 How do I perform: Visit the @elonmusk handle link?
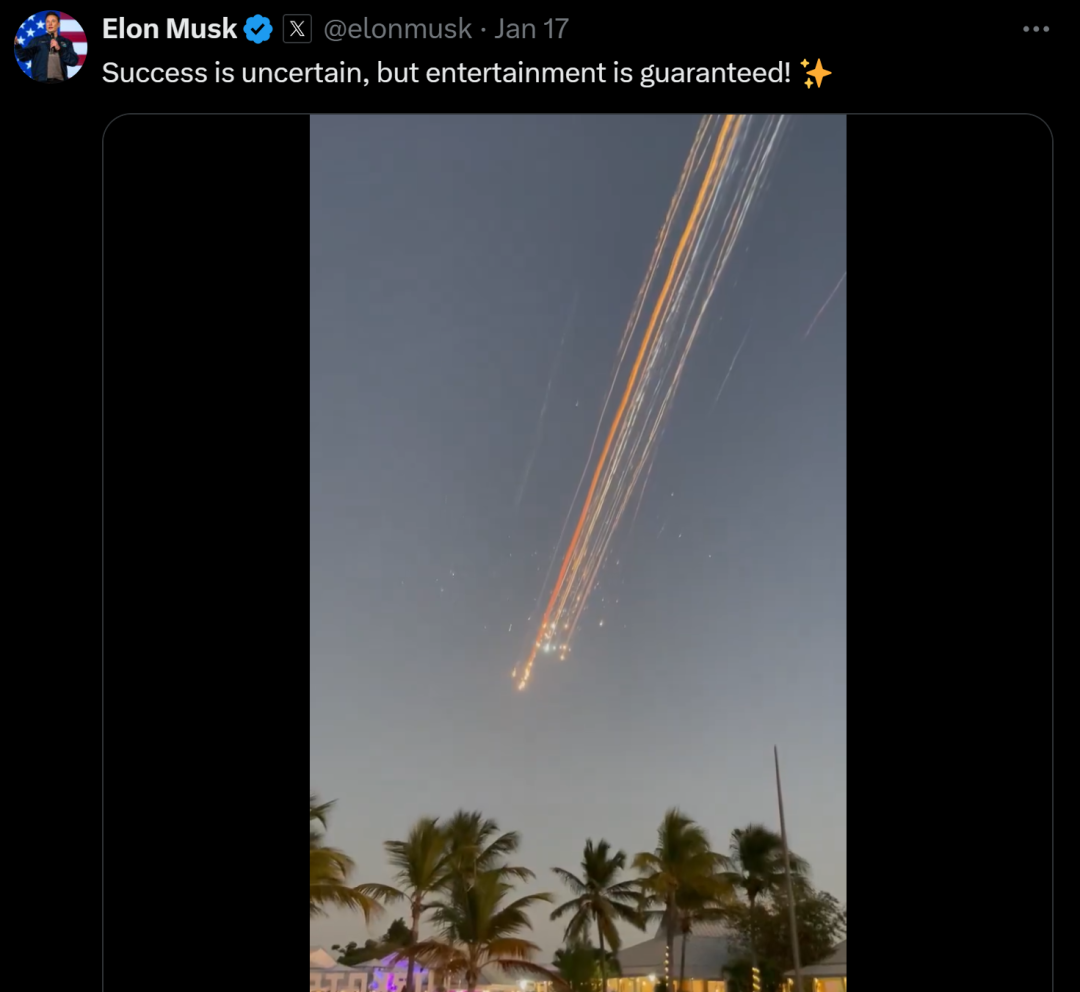(x=397, y=29)
